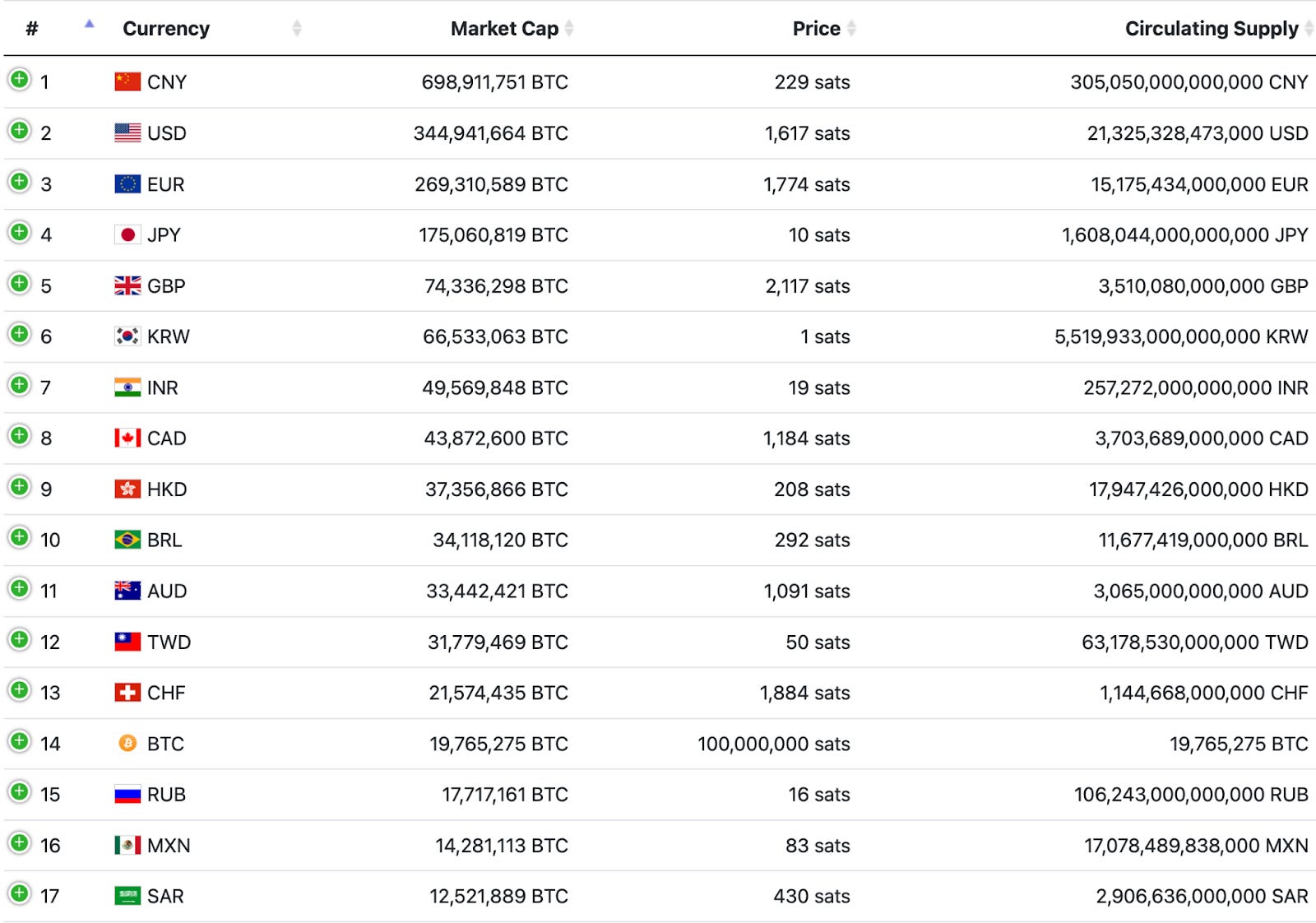
Task: Sort table by Market Cap column
Action: click(512, 29)
